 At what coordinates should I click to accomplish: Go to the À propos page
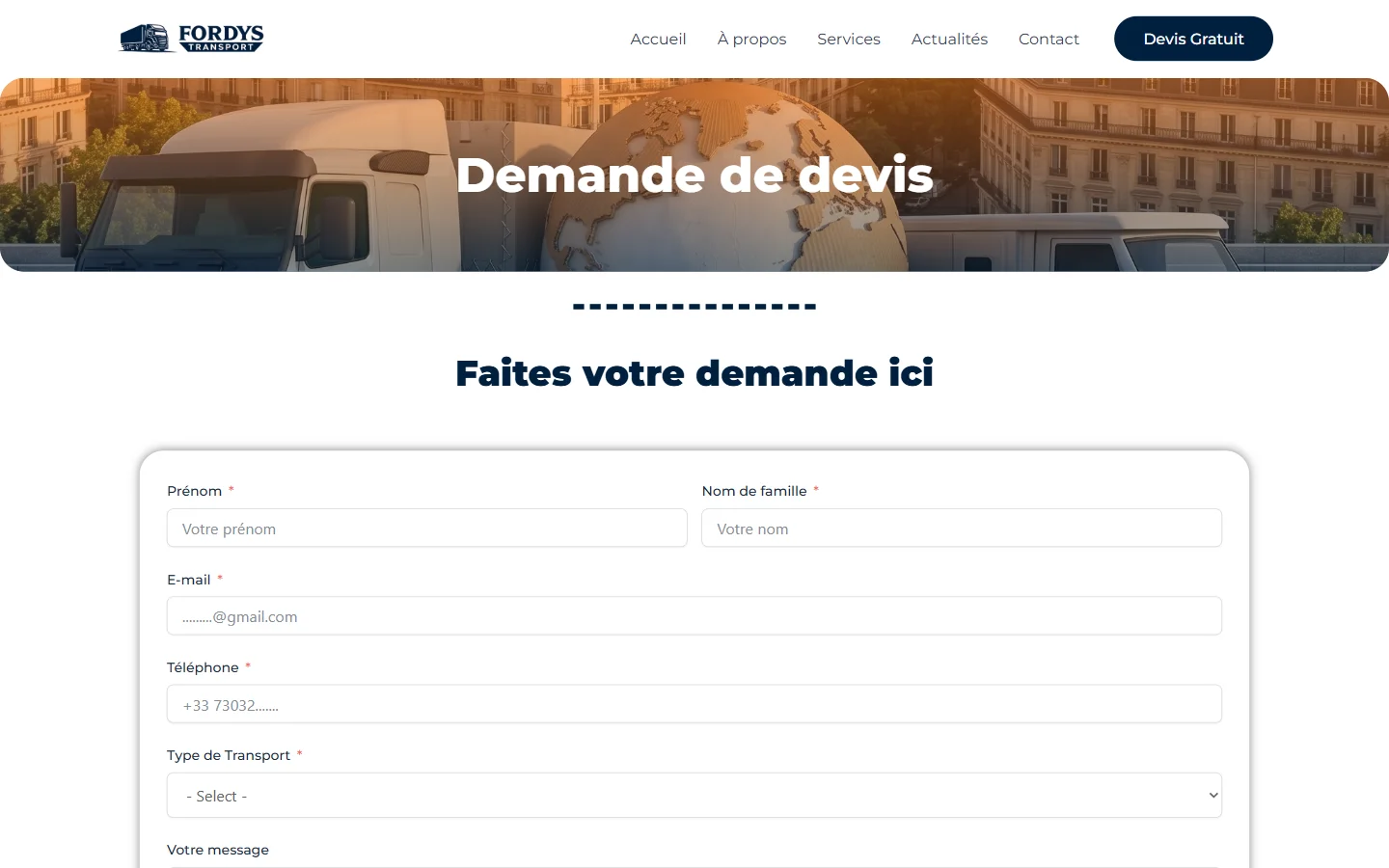pos(751,40)
